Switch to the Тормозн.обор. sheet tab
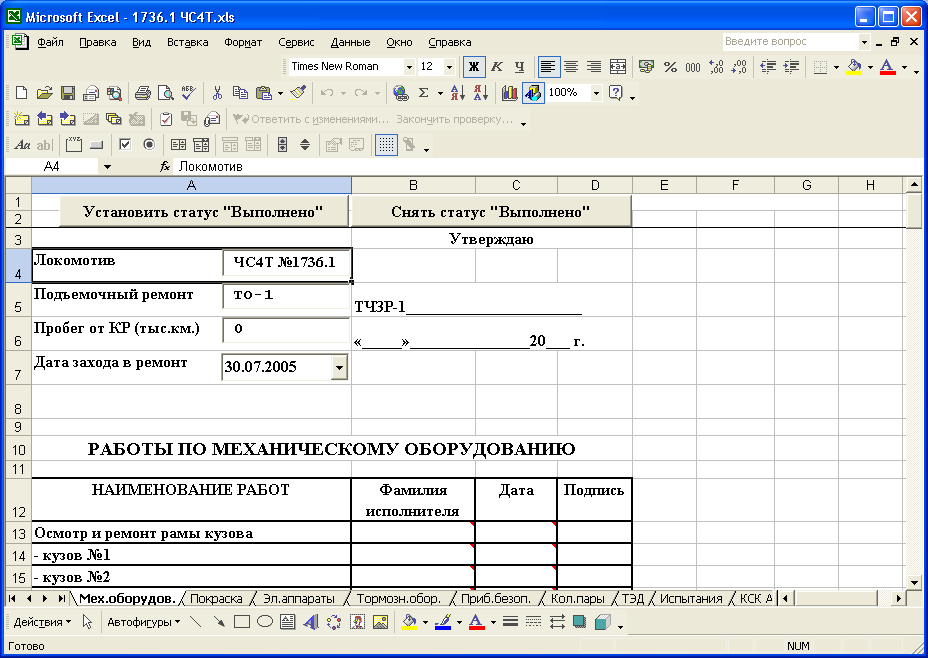This screenshot has width=928, height=658. coord(398,598)
